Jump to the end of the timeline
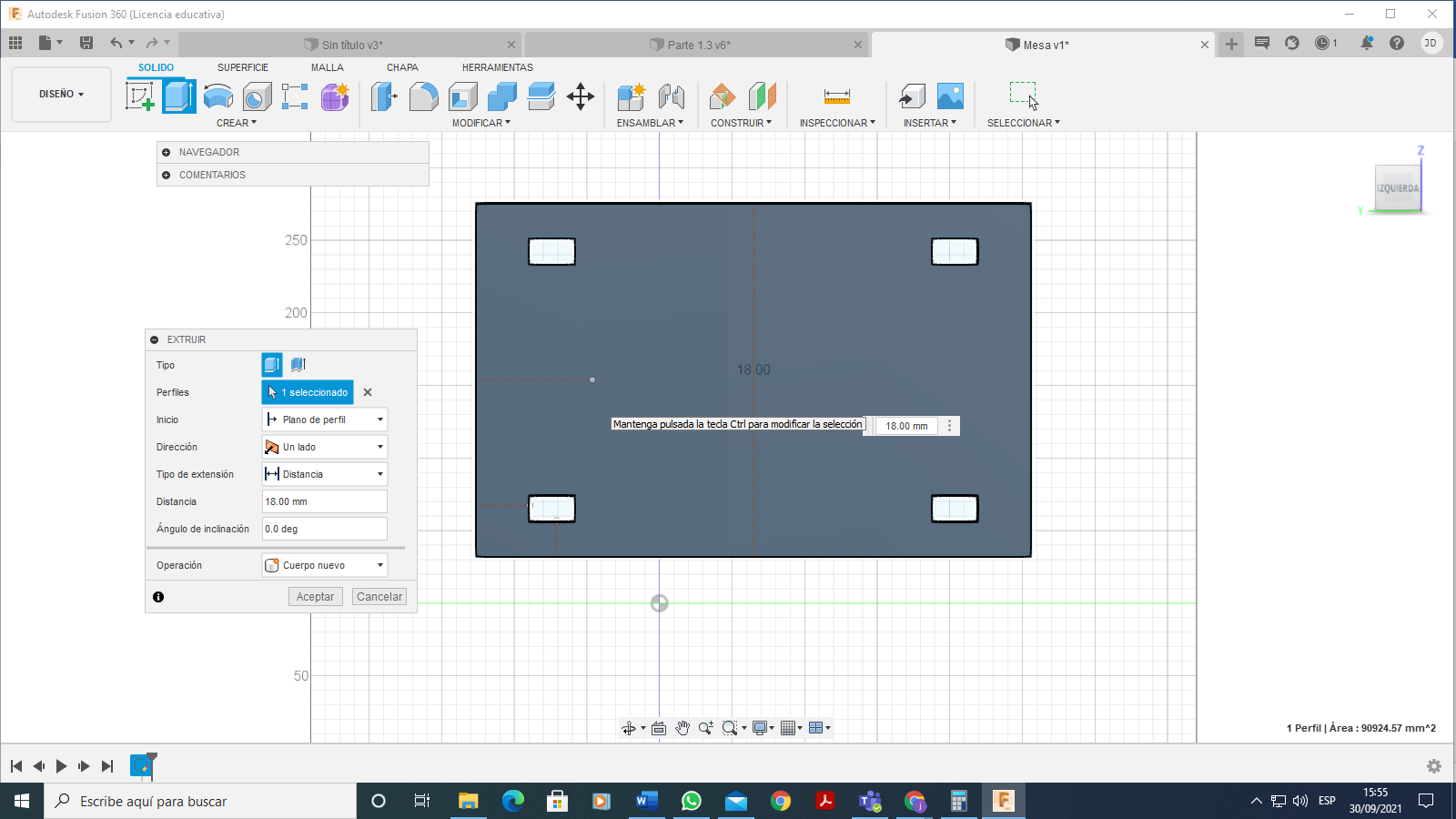Viewport: 1456px width, 819px height. 107,766
